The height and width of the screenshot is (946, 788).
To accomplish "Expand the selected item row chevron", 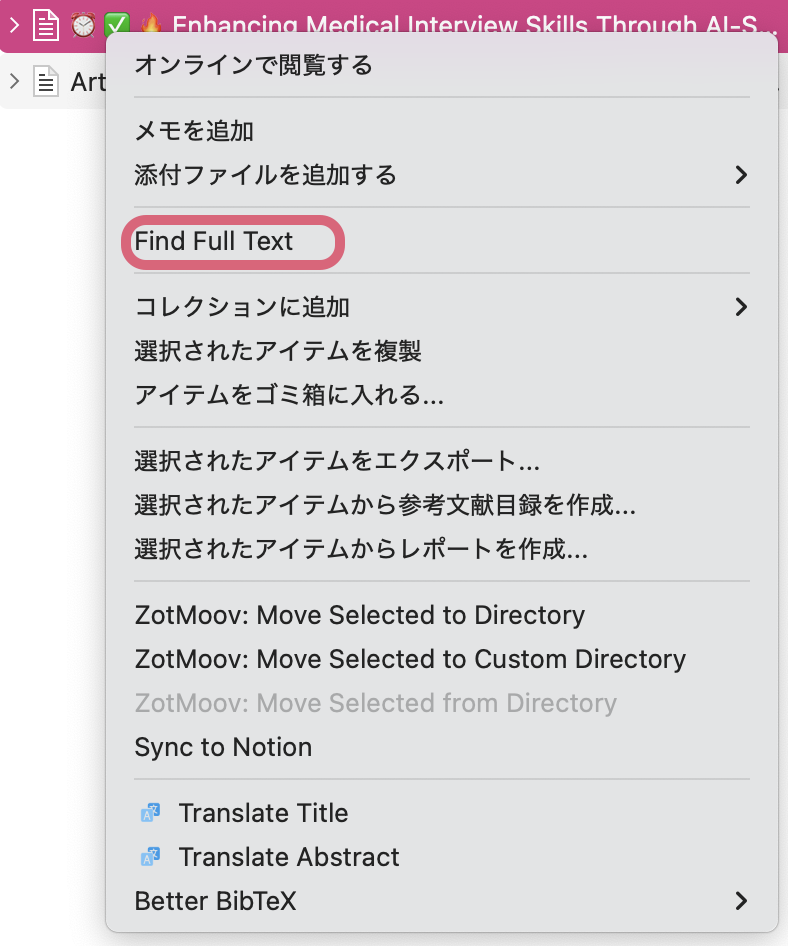I will click(x=14, y=25).
